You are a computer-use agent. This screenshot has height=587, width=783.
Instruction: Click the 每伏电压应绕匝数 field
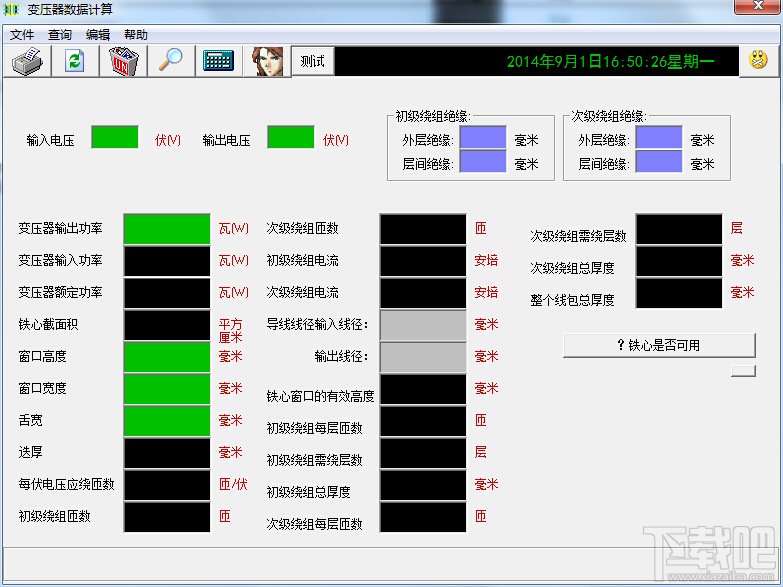click(167, 485)
